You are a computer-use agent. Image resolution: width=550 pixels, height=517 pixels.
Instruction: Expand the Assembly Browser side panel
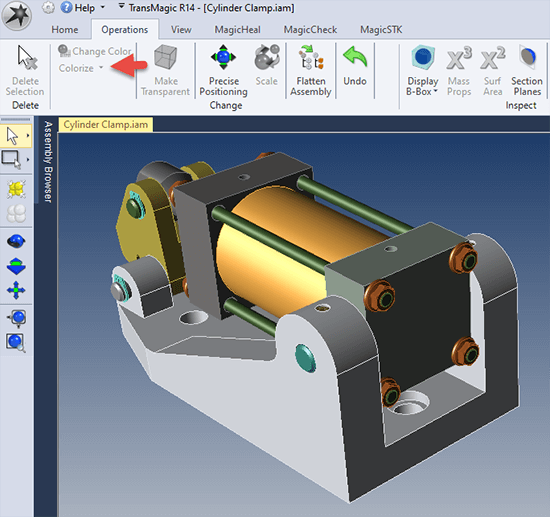click(x=48, y=162)
